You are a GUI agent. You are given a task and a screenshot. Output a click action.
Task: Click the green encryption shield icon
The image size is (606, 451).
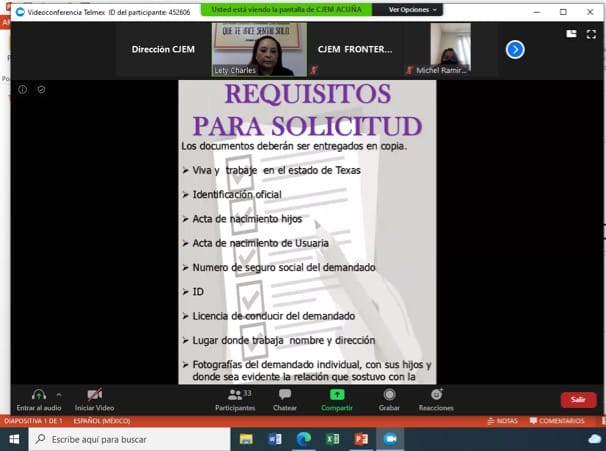pyautogui.click(x=41, y=89)
